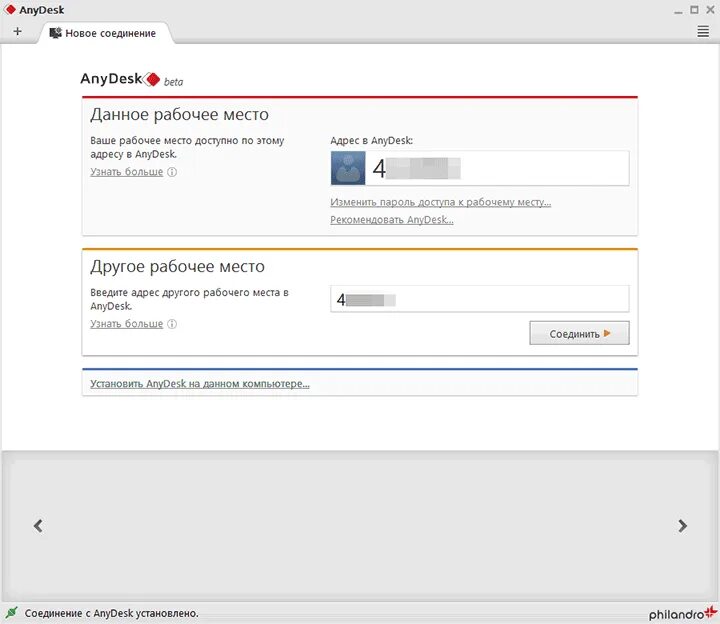720x624 pixels.
Task: Minimize the AnyDesk window
Action: tap(678, 10)
